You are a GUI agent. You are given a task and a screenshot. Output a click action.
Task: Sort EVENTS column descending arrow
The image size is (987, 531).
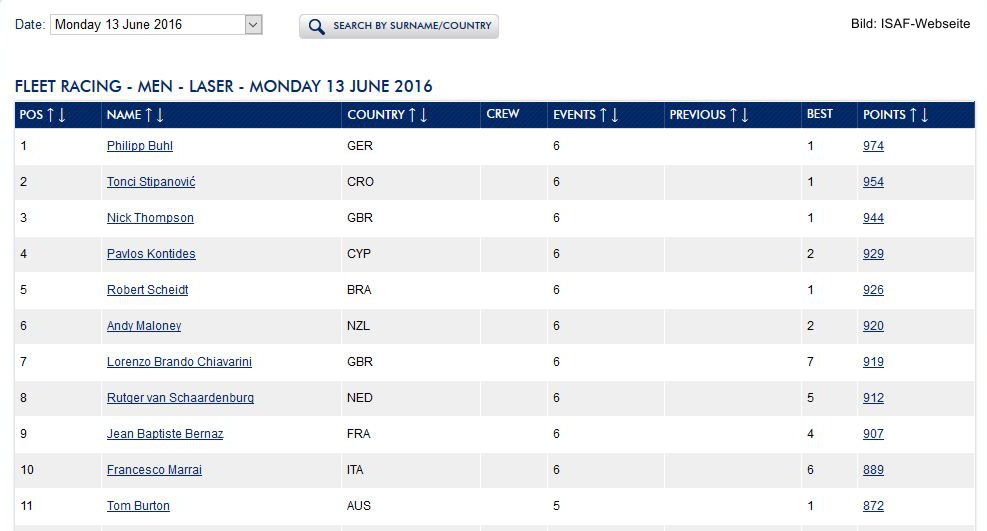pos(615,115)
